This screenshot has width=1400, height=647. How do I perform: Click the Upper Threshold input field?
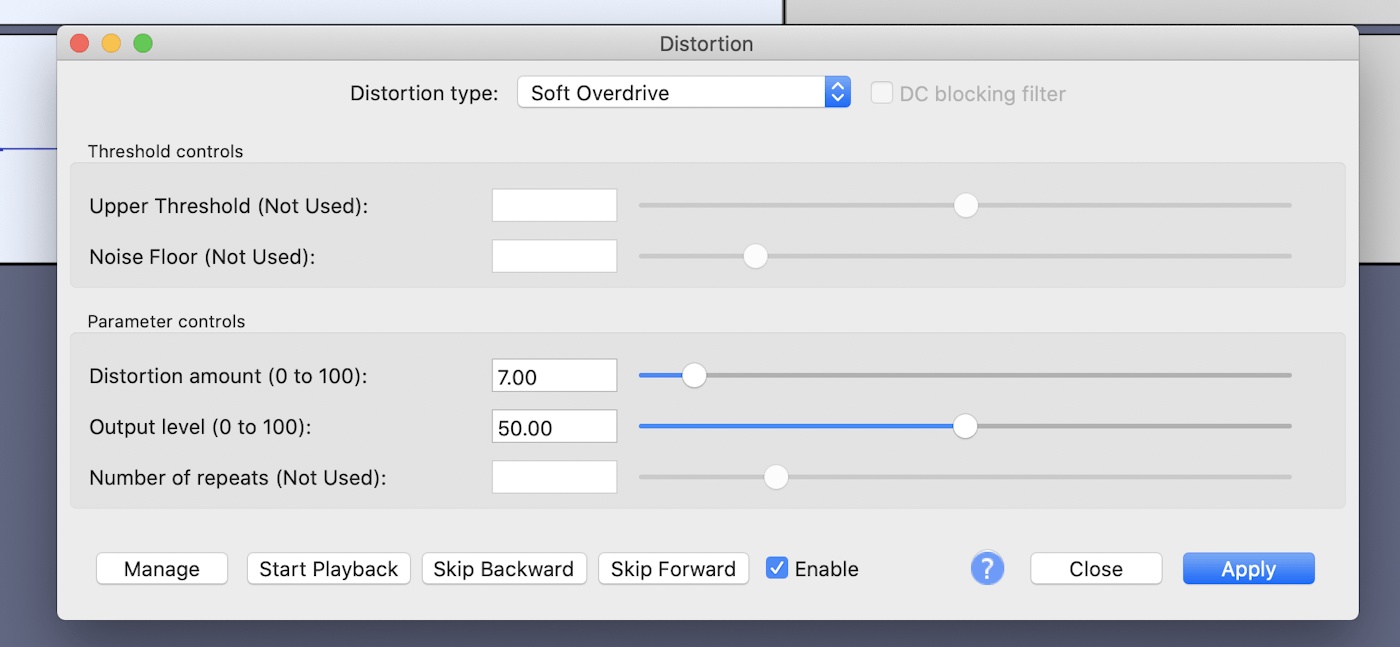[x=555, y=206]
